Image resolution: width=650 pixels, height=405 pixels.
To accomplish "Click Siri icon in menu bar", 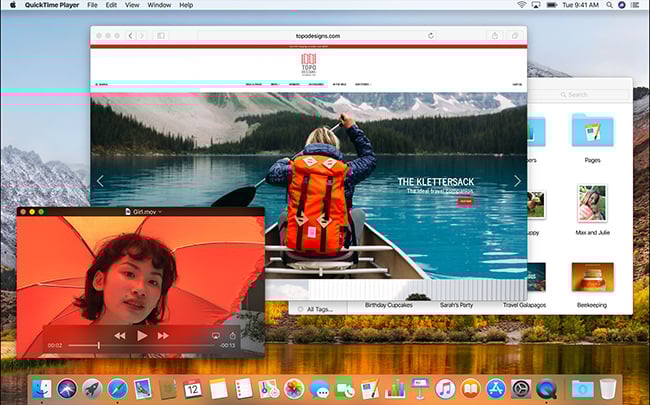I will tap(621, 5).
